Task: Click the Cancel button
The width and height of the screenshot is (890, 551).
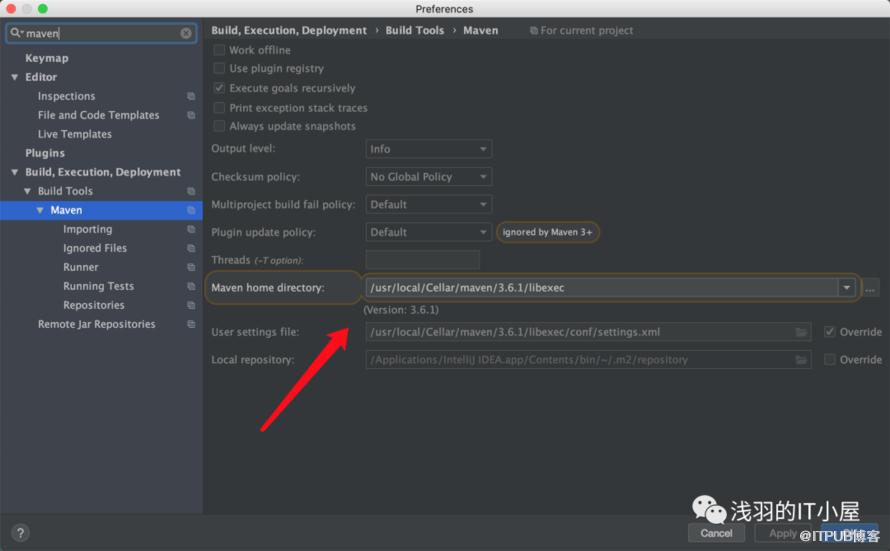Action: (x=716, y=533)
